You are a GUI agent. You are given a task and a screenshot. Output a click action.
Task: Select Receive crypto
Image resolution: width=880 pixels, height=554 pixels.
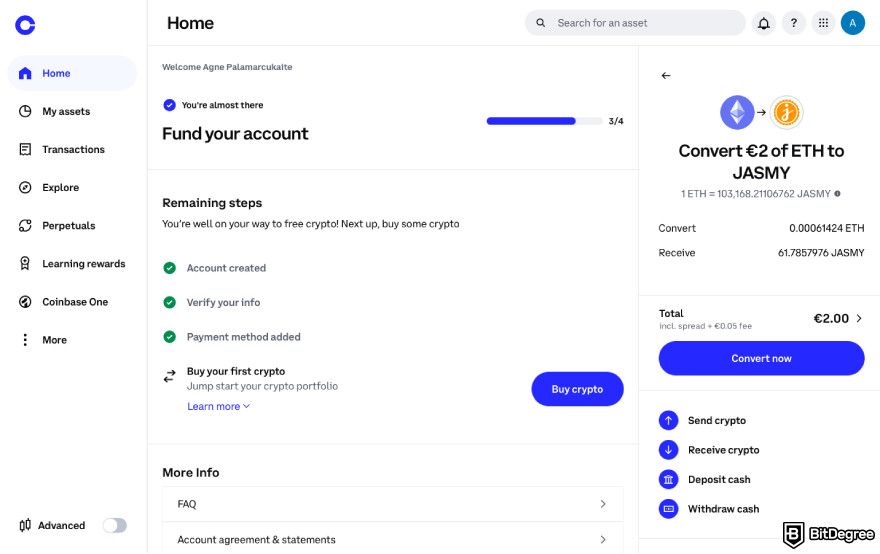pyautogui.click(x=723, y=450)
